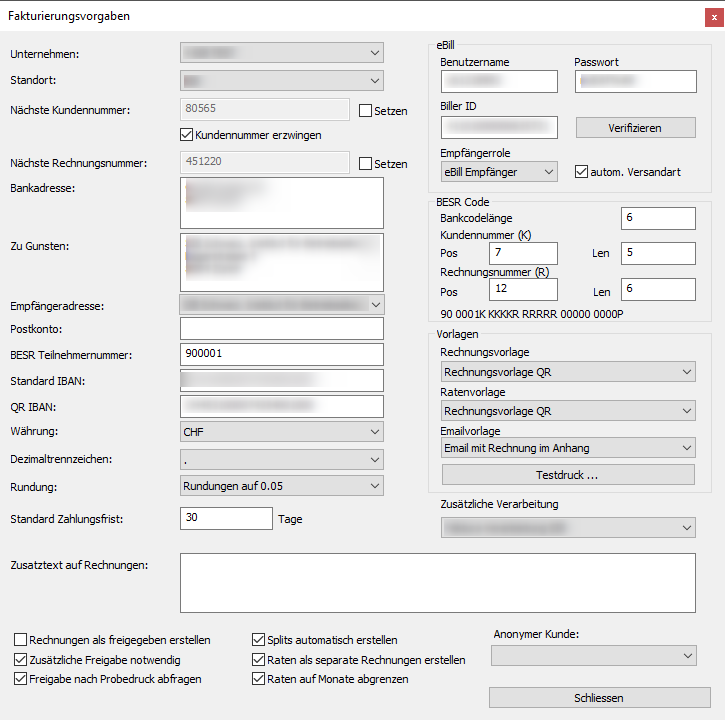Check Rechnungen als freigegeben erstellen
The height and width of the screenshot is (720, 725).
(x=21, y=640)
